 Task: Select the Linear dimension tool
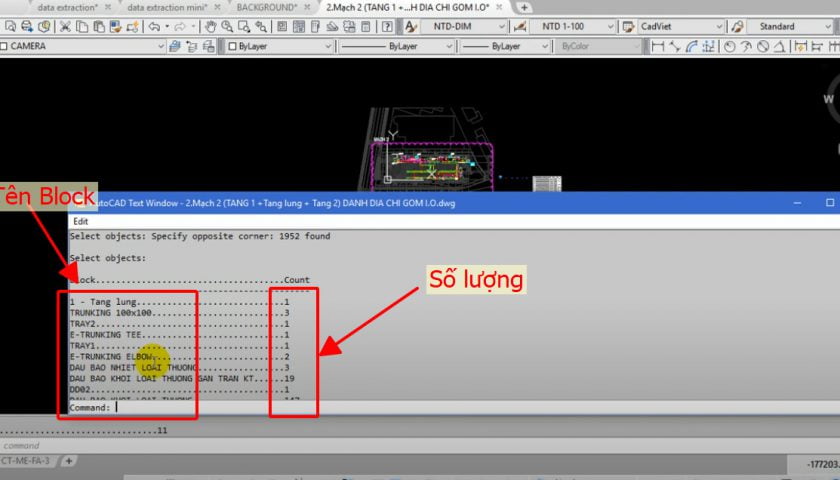[657, 46]
